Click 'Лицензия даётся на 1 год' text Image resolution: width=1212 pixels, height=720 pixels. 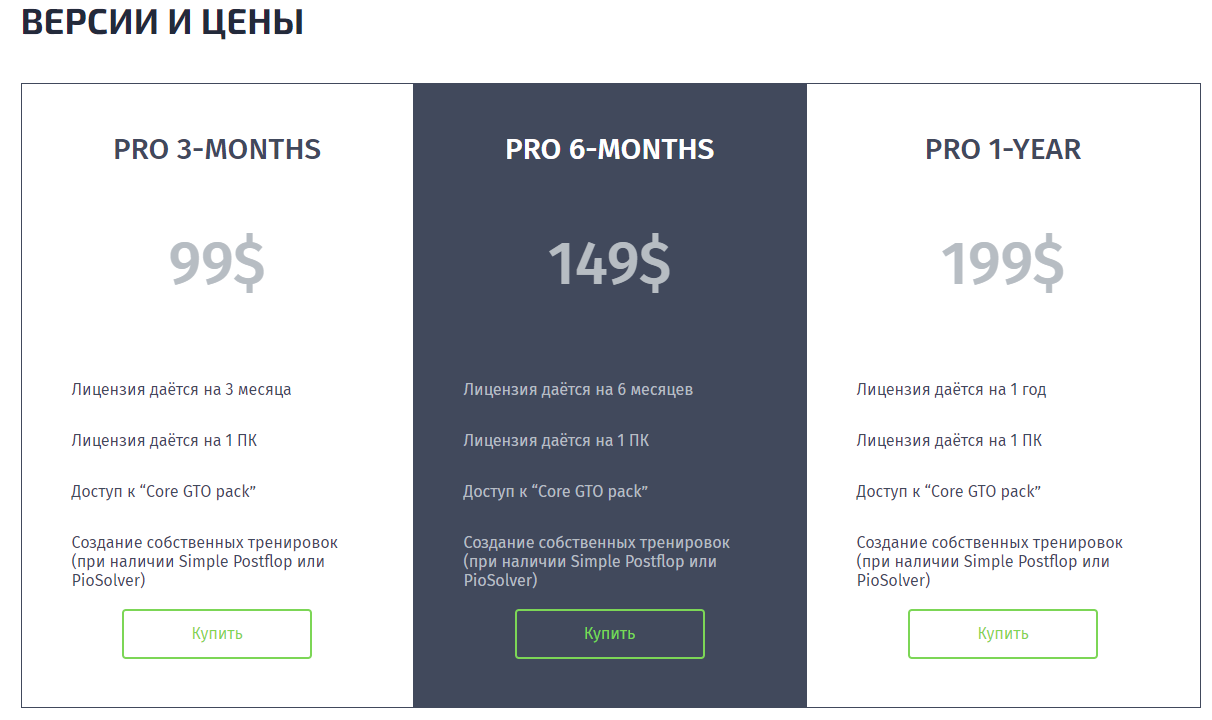951,389
